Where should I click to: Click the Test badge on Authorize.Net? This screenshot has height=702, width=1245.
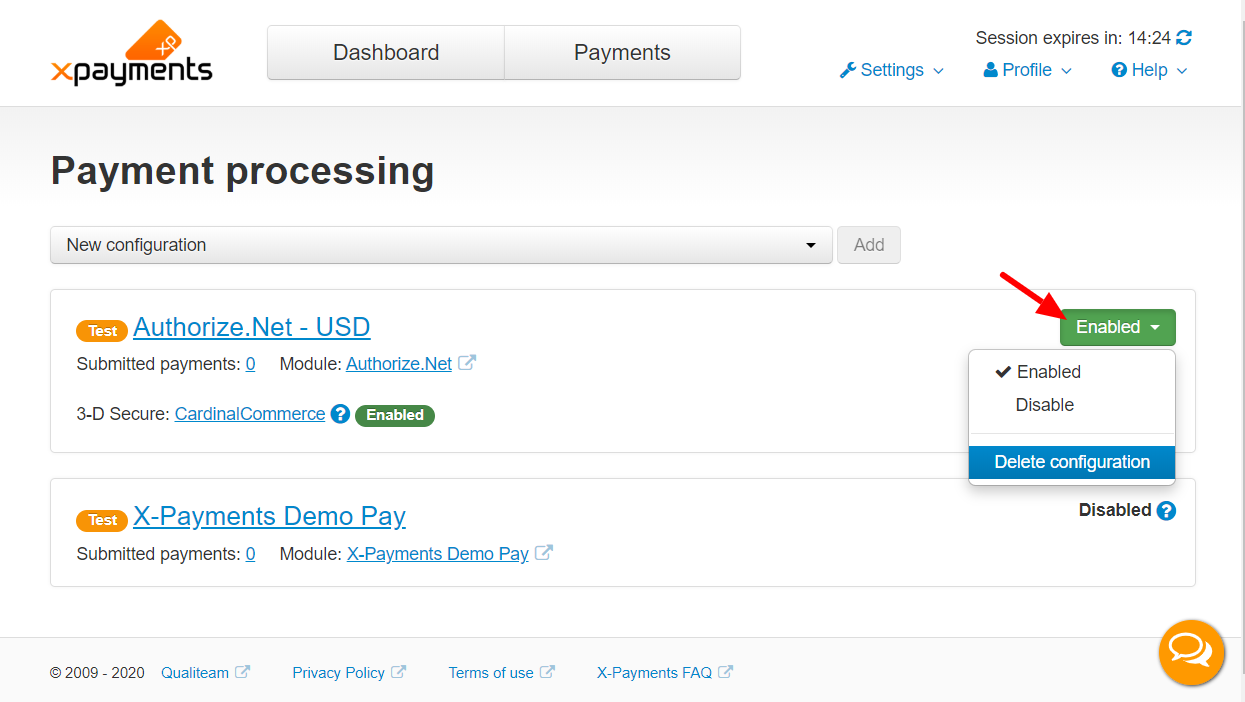102,331
